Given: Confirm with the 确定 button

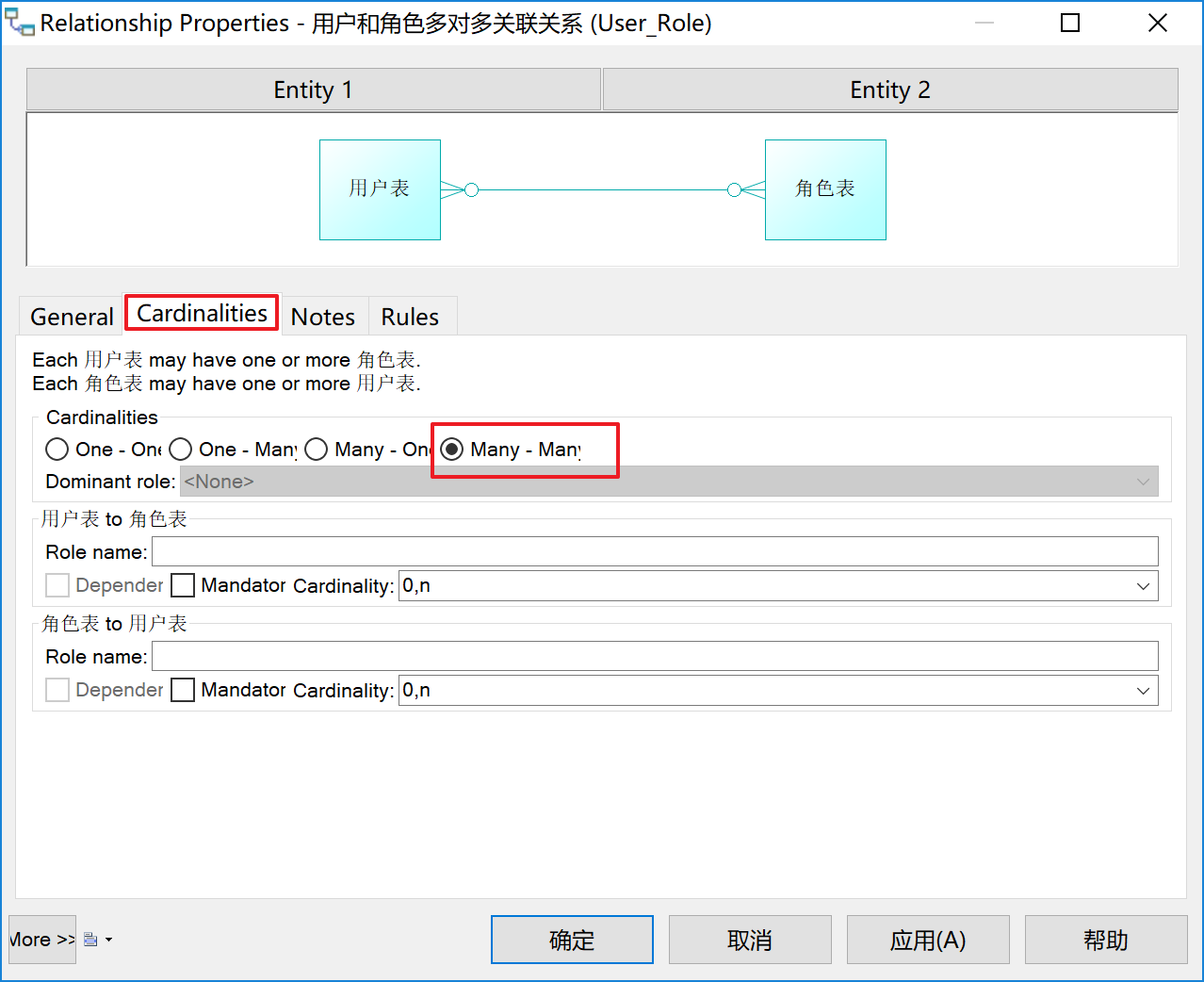Looking at the screenshot, I should click(x=572, y=940).
